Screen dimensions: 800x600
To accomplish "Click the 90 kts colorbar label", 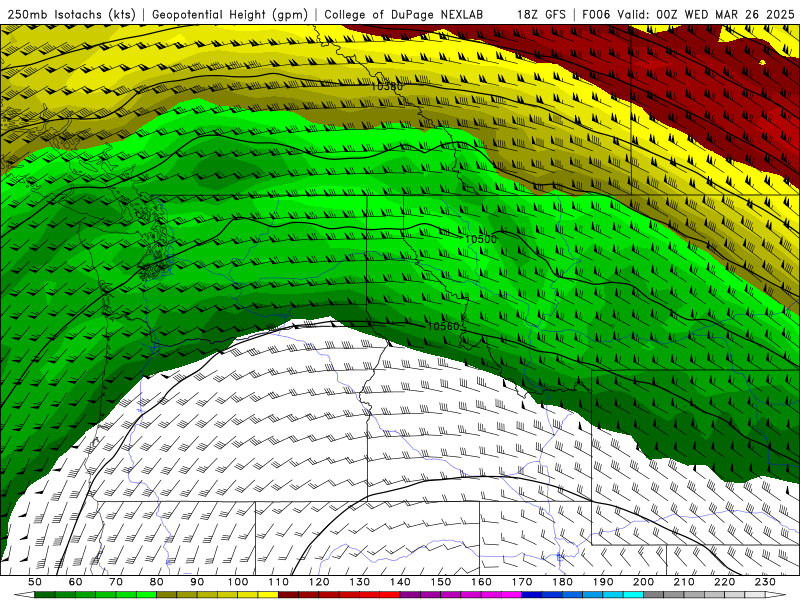I will pos(197,582).
